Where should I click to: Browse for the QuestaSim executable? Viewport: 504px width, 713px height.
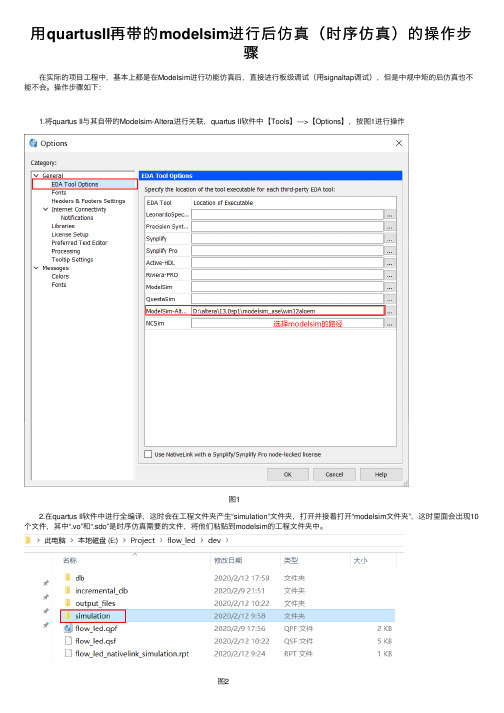(390, 299)
